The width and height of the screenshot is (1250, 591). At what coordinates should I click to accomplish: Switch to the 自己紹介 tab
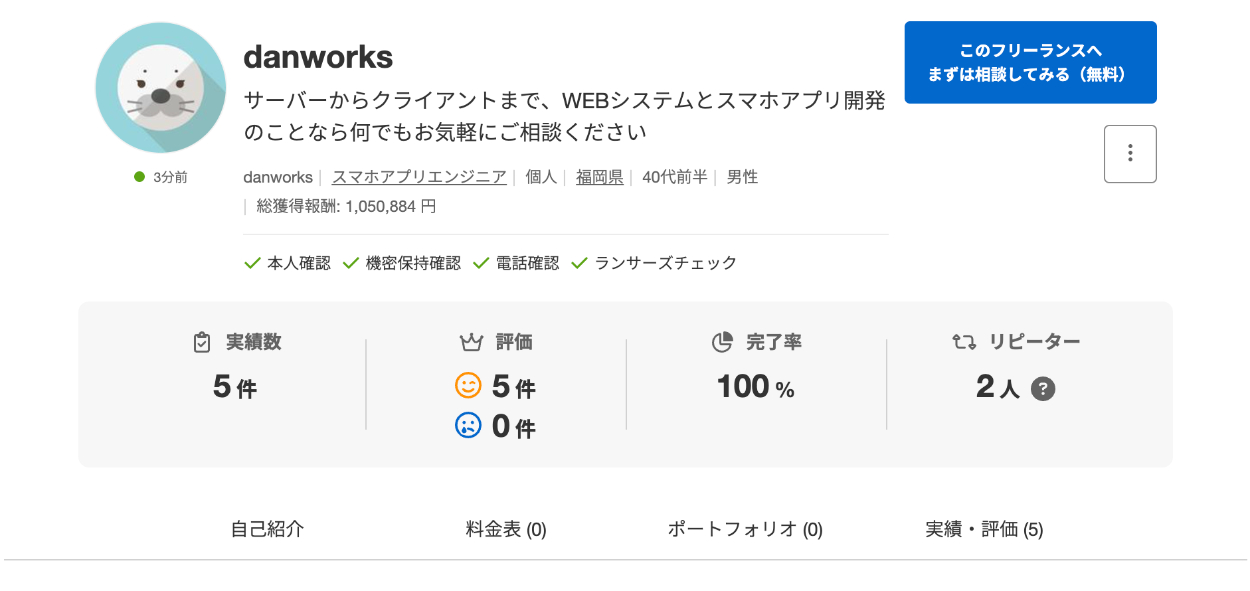coord(267,529)
